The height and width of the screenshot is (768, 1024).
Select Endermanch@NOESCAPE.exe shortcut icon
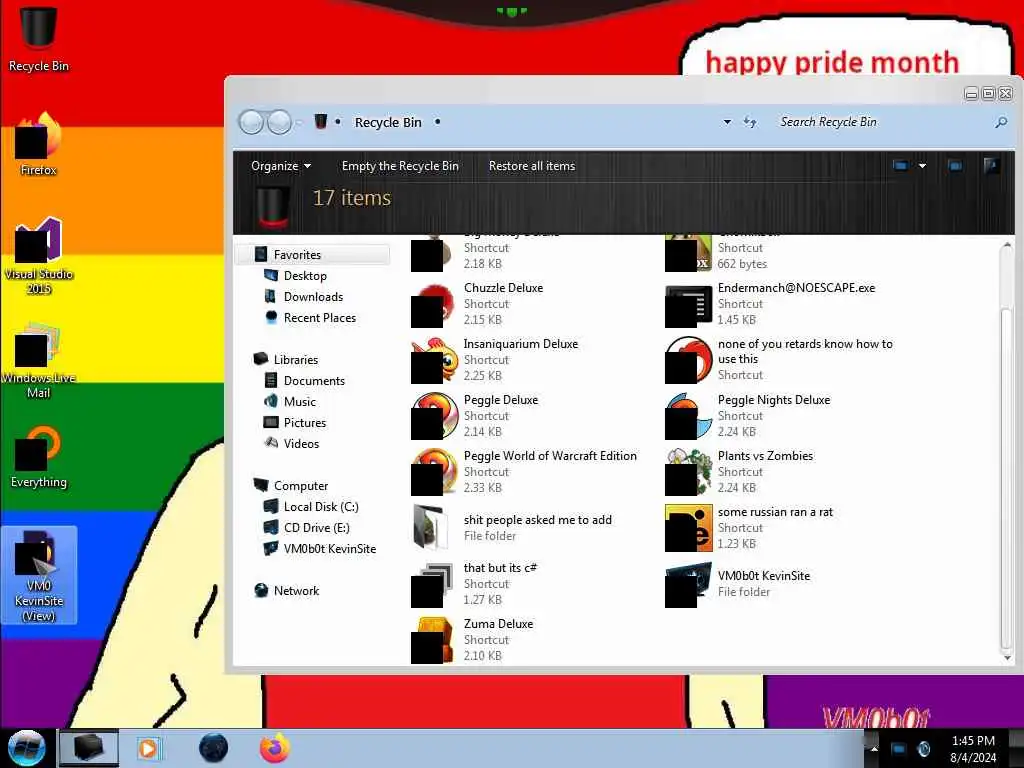point(688,304)
